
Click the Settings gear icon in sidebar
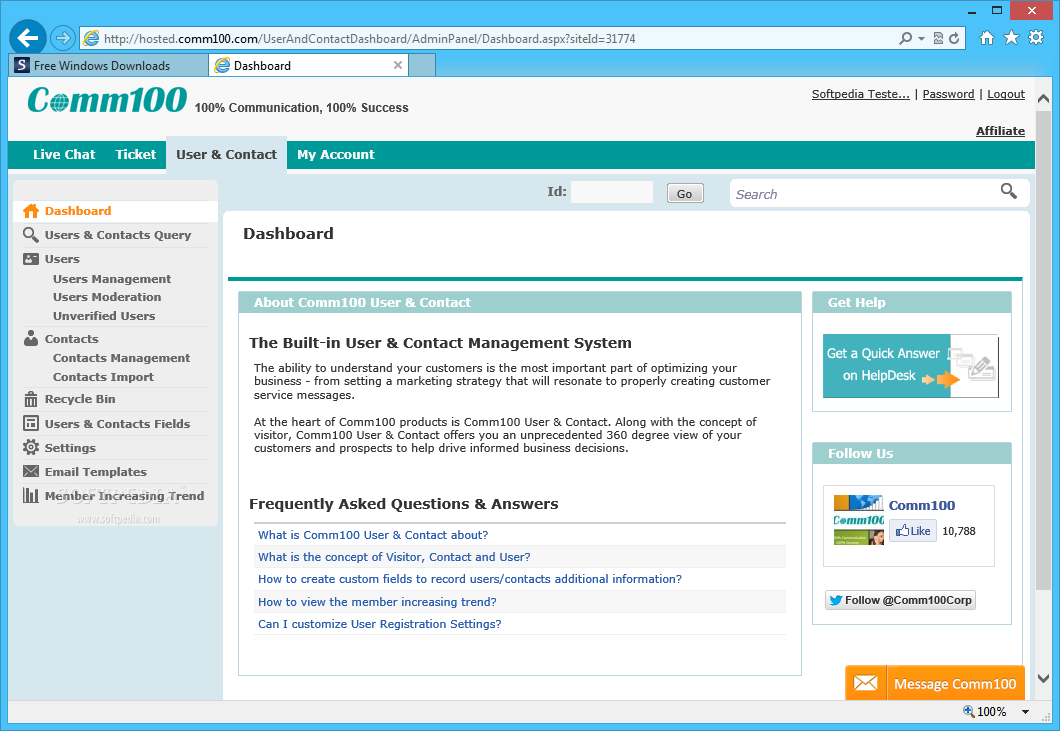click(x=31, y=447)
